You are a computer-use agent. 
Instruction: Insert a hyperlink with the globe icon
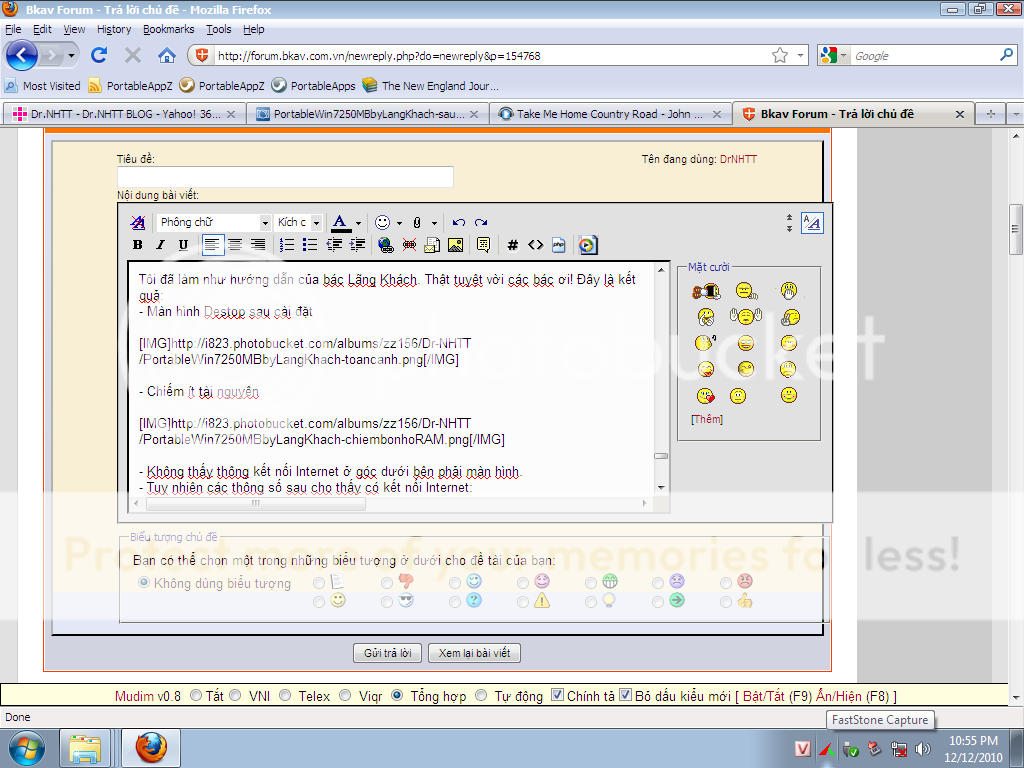pos(386,245)
